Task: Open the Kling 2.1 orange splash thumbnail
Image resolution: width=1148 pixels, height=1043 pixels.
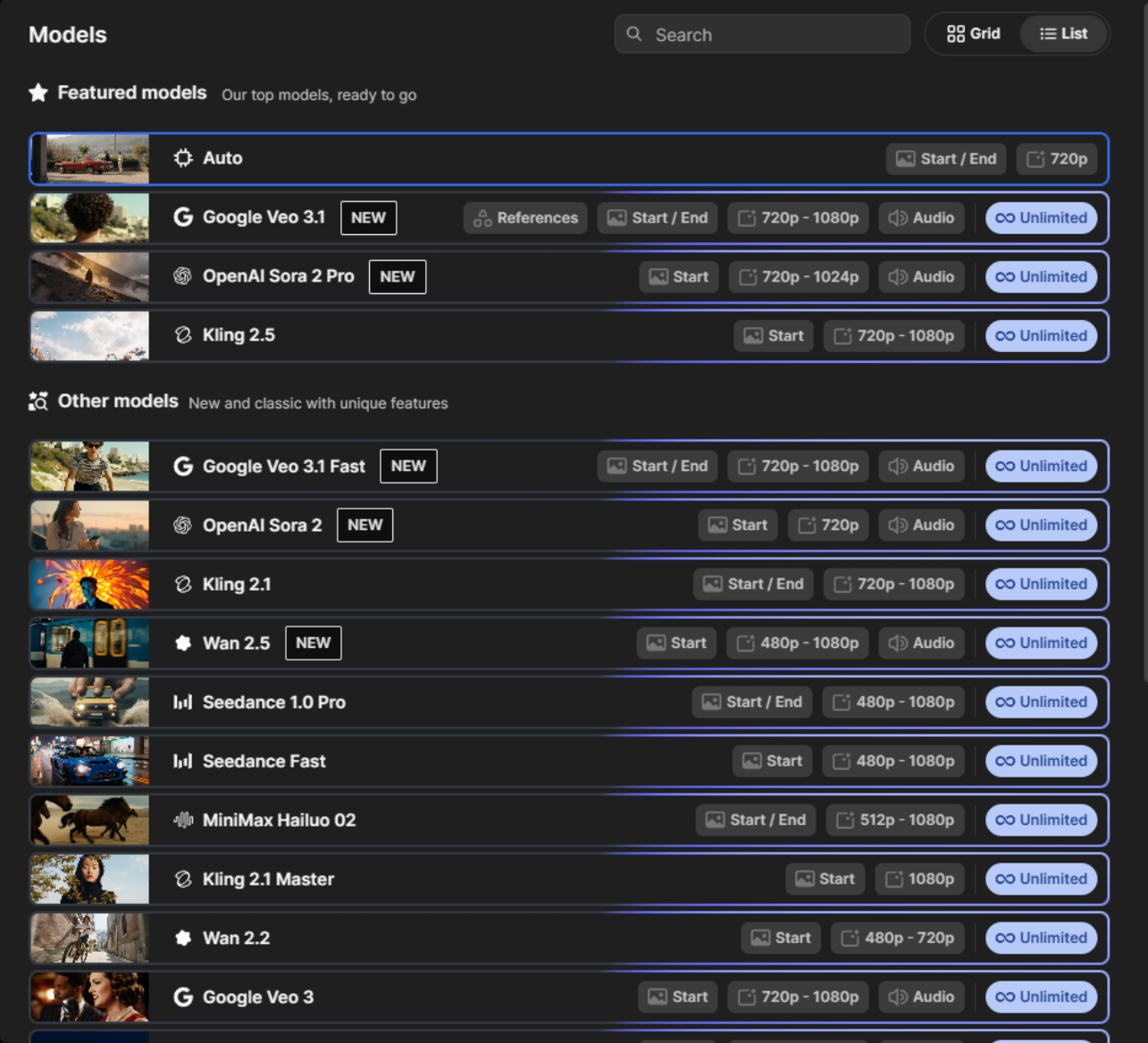Action: click(90, 584)
